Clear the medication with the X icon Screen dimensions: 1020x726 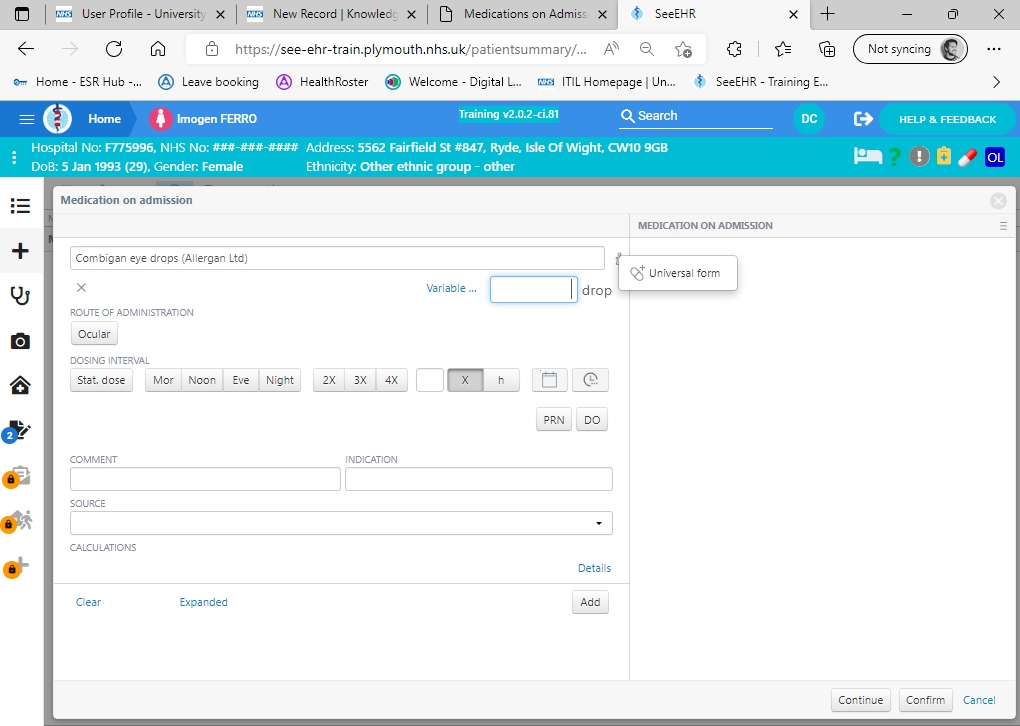coord(81,288)
